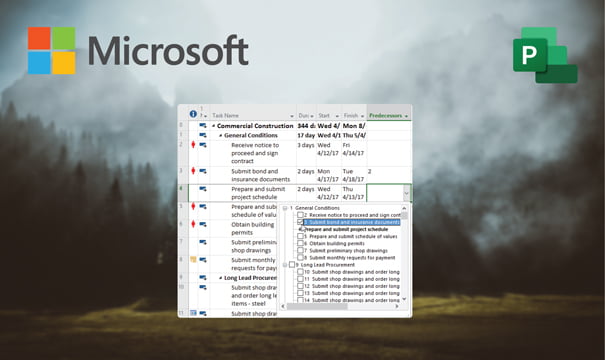605x360 pixels.
Task: Click task mode icon on Submit preliminary shop drawings row
Action: click(203, 242)
